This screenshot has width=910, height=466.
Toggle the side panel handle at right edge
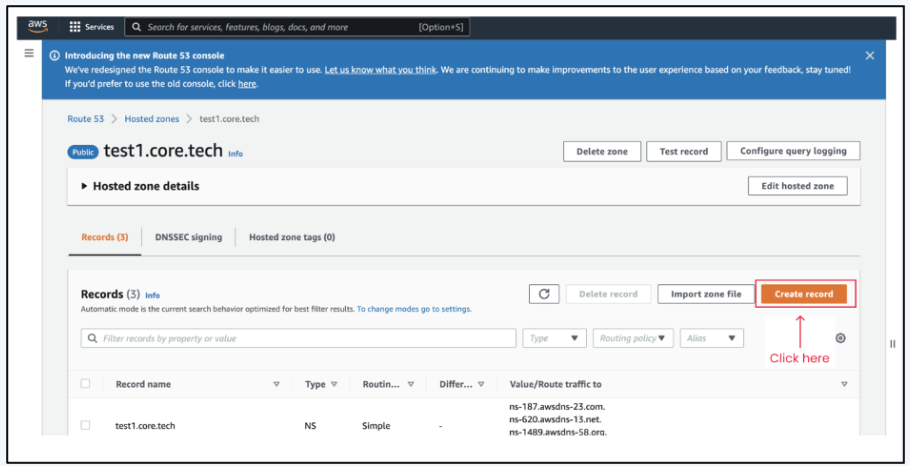pyautogui.click(x=893, y=344)
